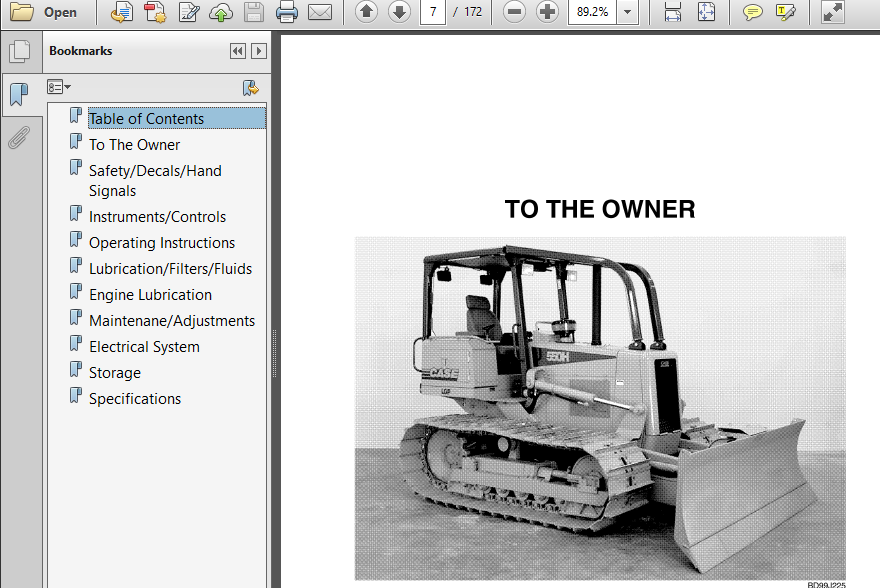Add a sticky note comment

752,12
